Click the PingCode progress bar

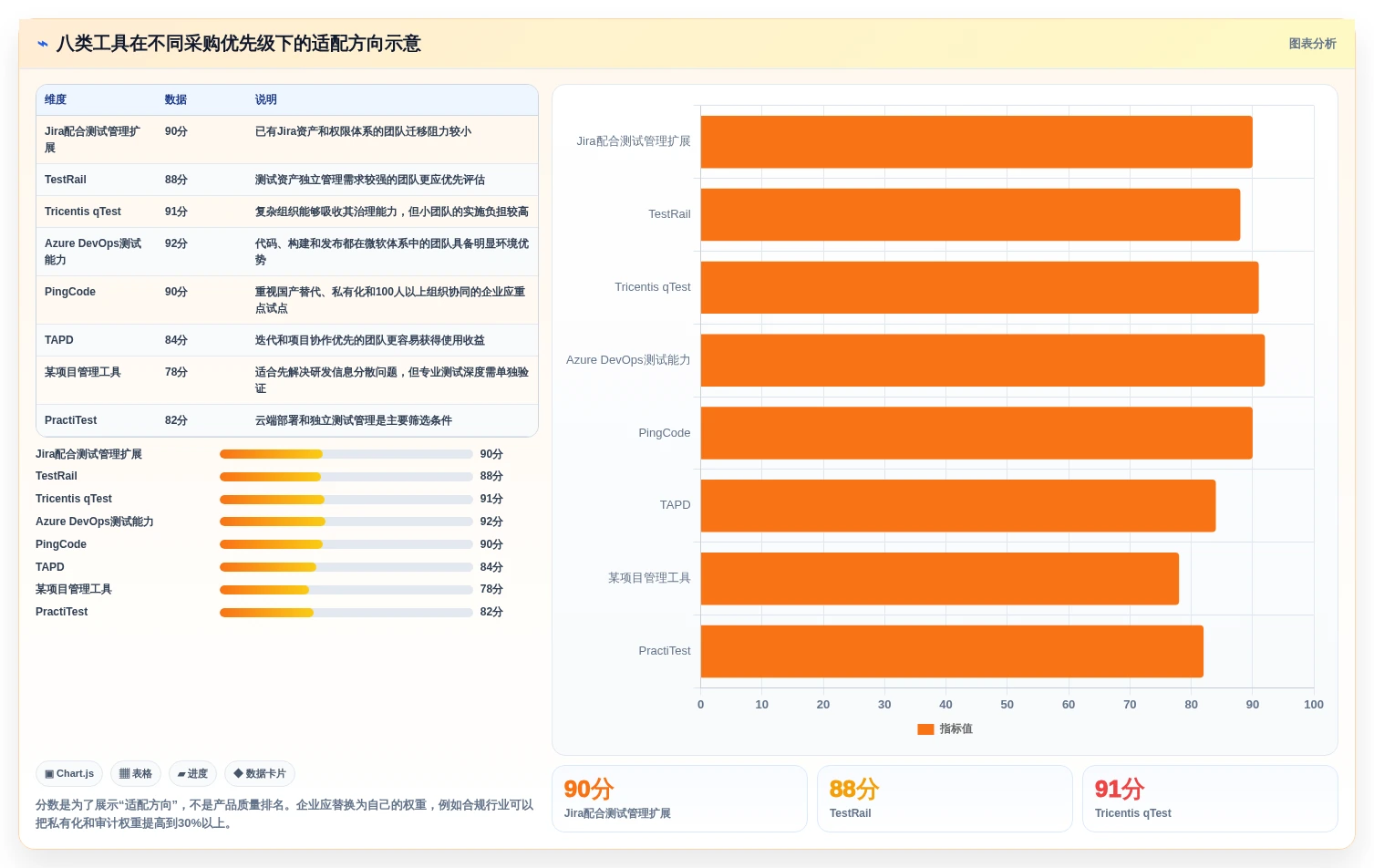point(346,544)
